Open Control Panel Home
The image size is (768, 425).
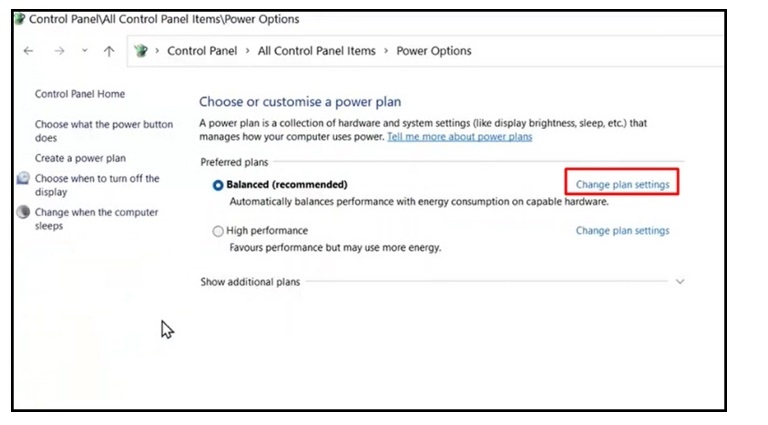pos(80,94)
